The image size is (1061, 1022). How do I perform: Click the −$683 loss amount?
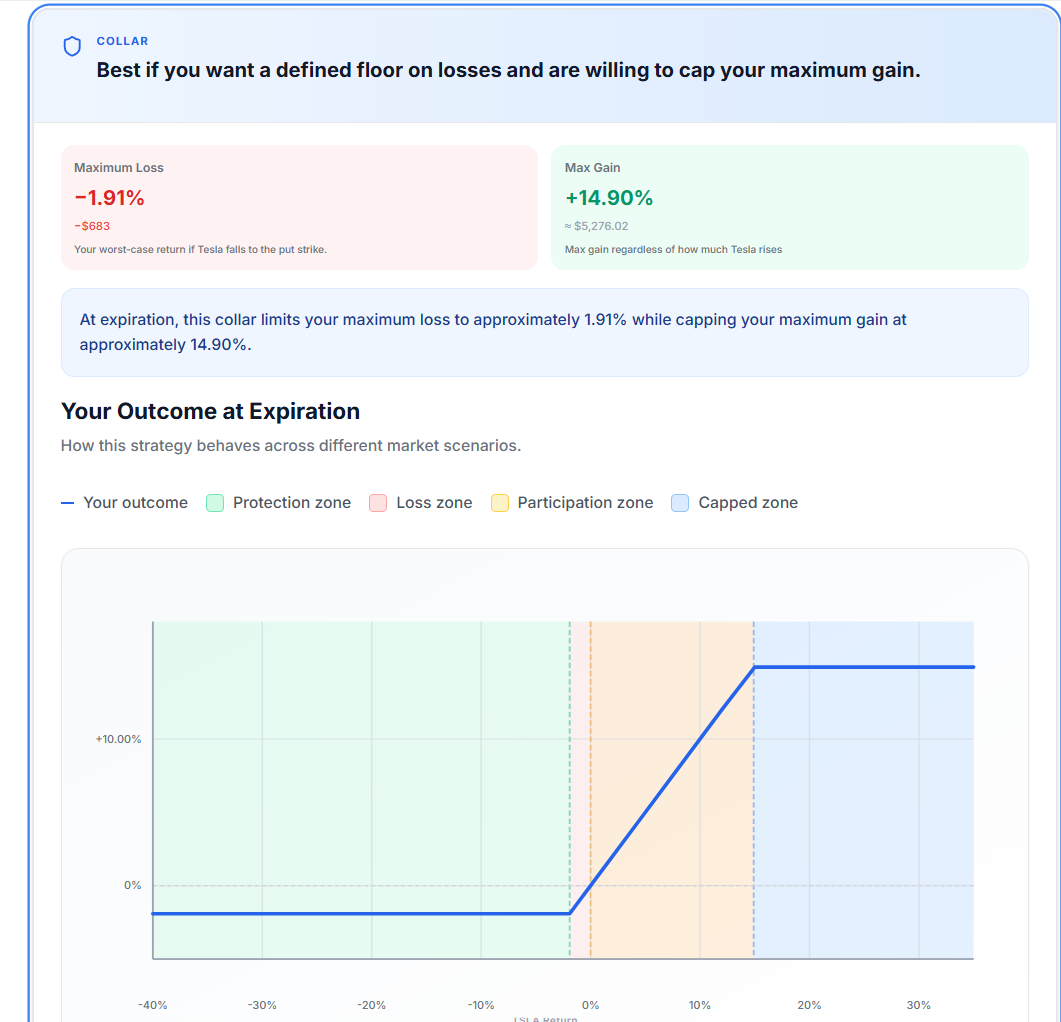(92, 226)
